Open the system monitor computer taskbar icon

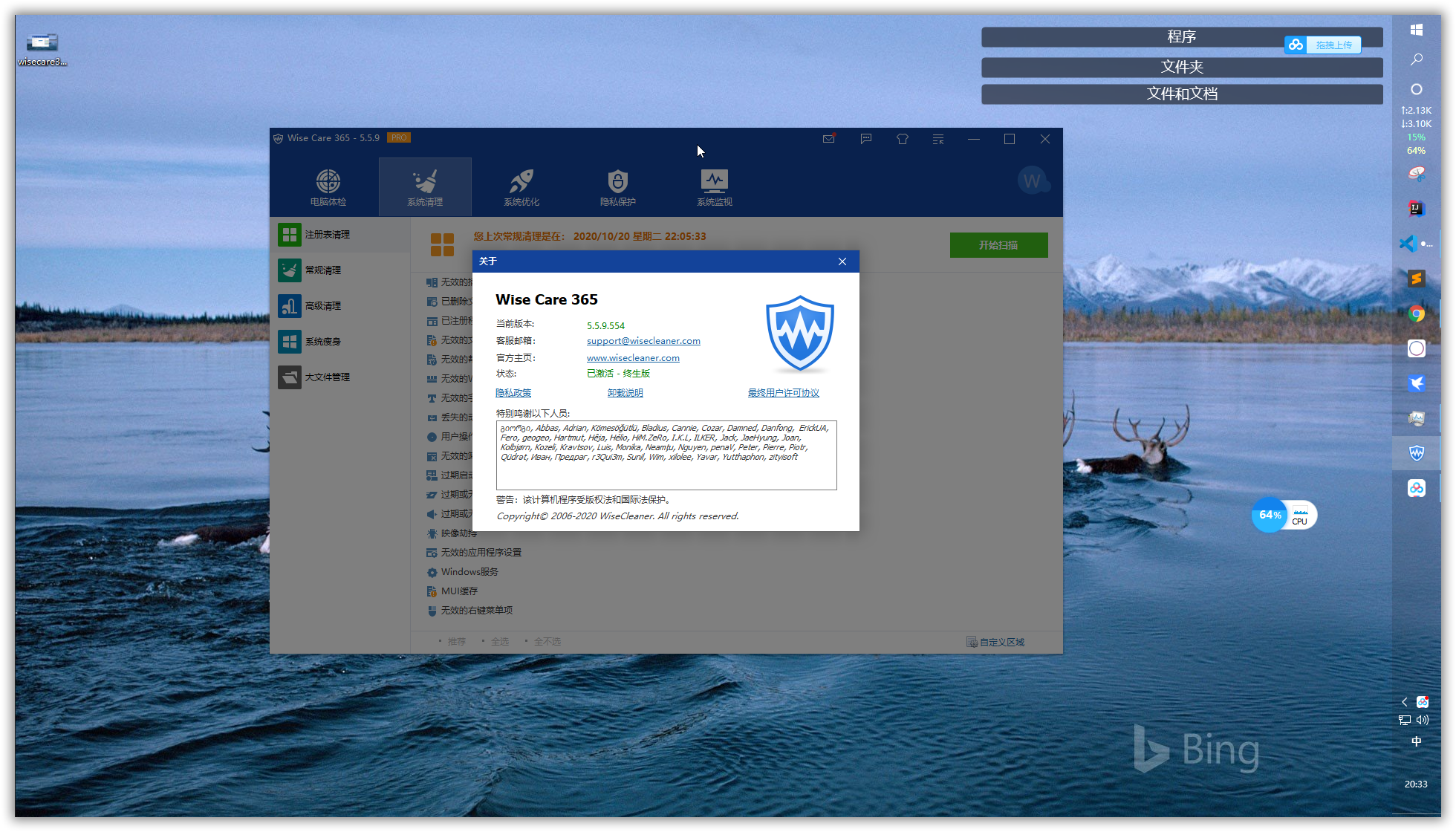click(1417, 418)
